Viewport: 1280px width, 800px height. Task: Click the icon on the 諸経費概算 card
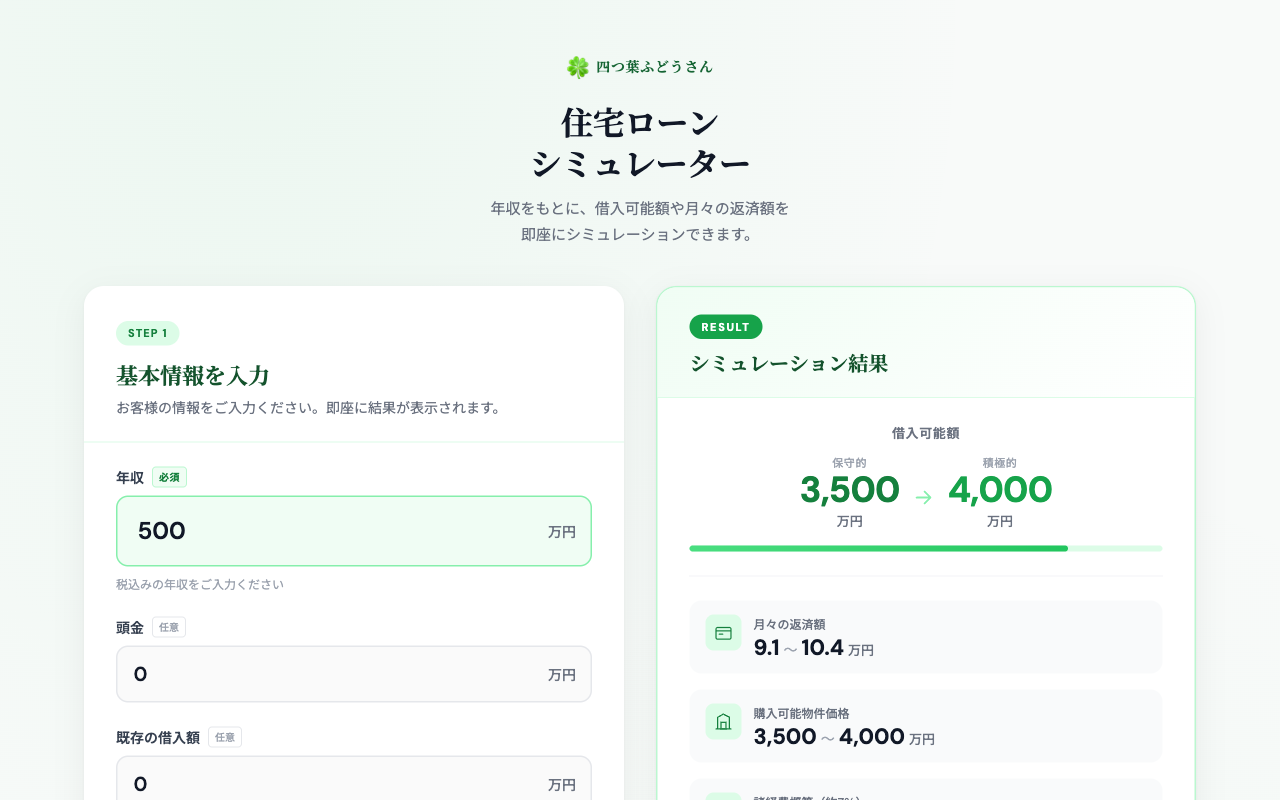click(722, 793)
